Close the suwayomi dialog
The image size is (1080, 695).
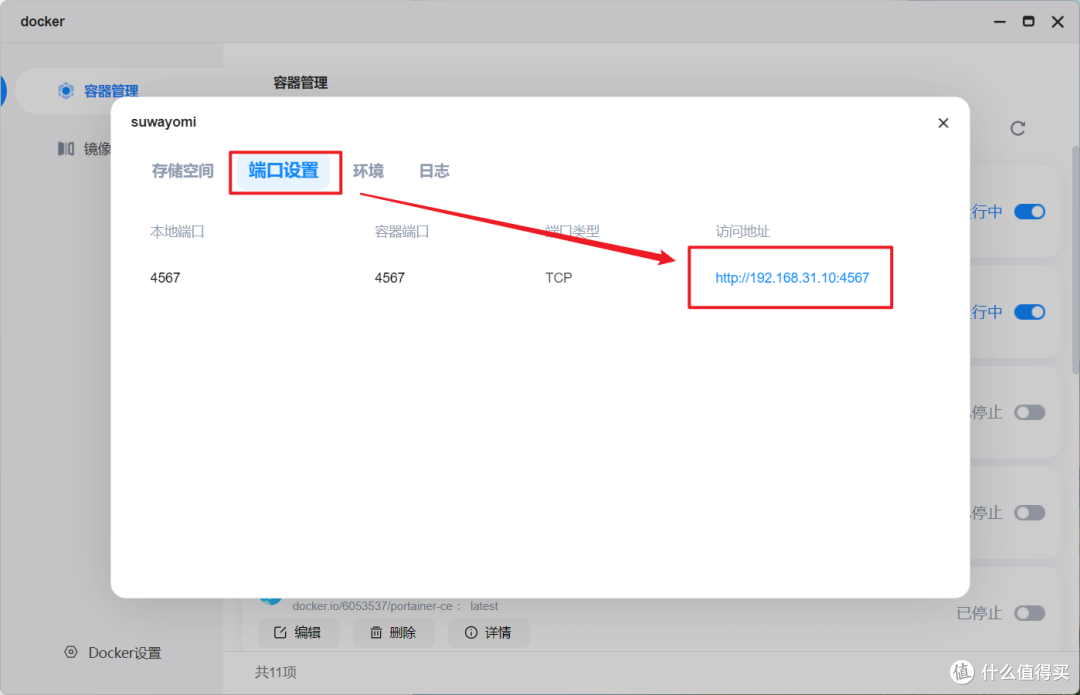click(943, 123)
